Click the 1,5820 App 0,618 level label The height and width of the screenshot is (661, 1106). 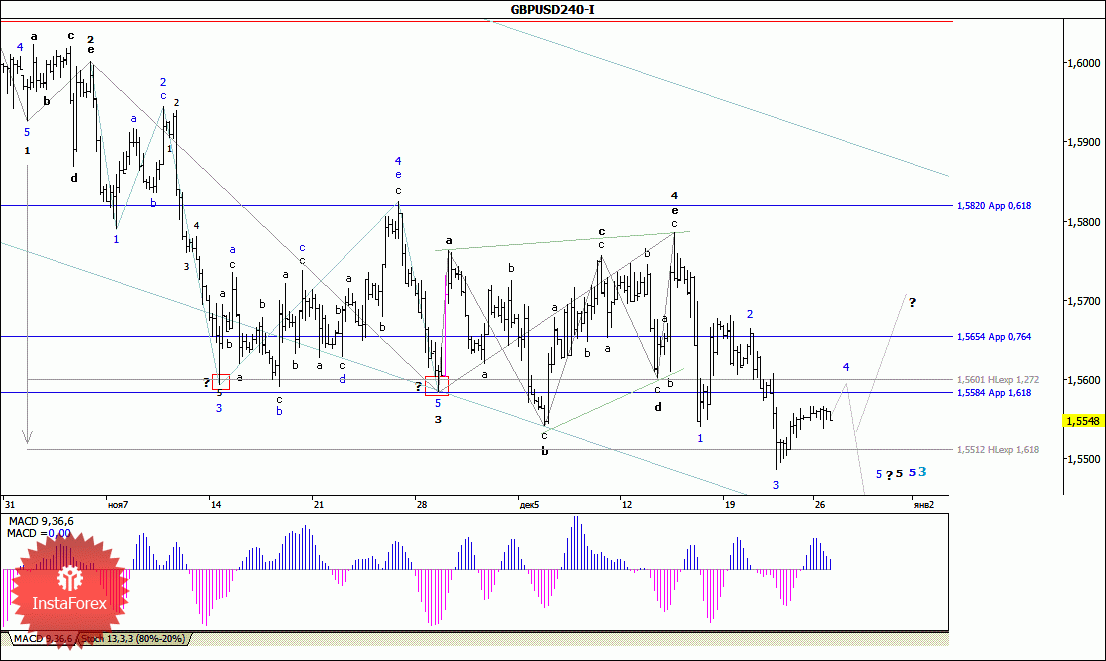994,206
